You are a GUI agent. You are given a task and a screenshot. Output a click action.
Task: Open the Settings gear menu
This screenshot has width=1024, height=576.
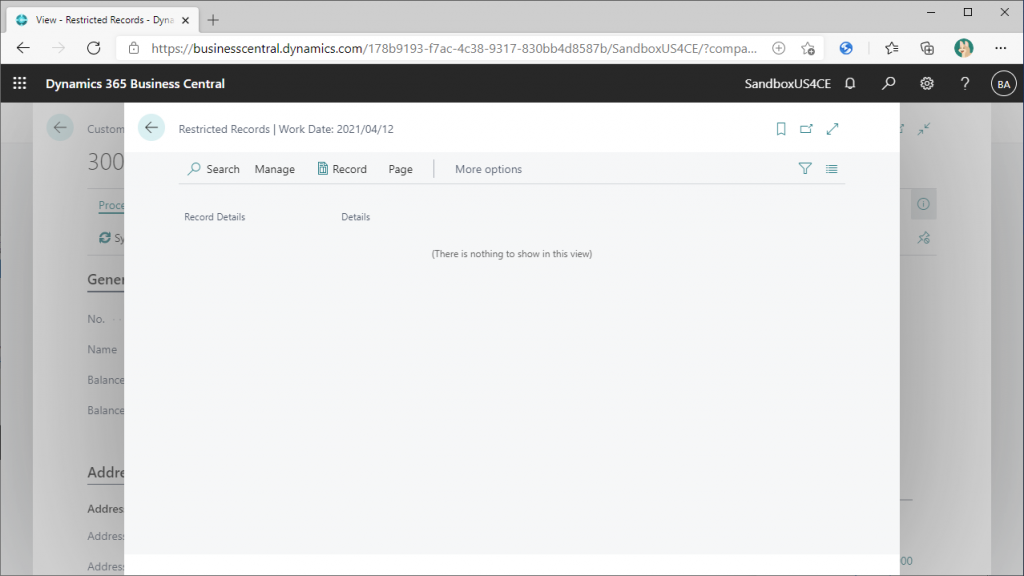click(927, 84)
